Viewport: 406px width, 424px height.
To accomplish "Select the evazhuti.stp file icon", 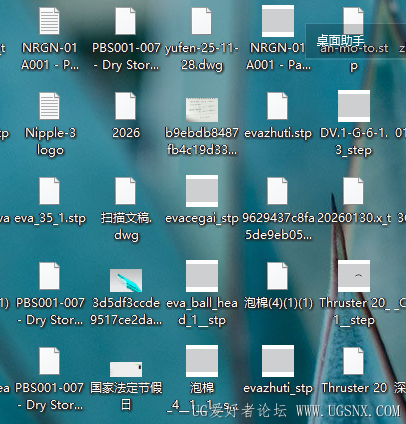I will point(277,106).
